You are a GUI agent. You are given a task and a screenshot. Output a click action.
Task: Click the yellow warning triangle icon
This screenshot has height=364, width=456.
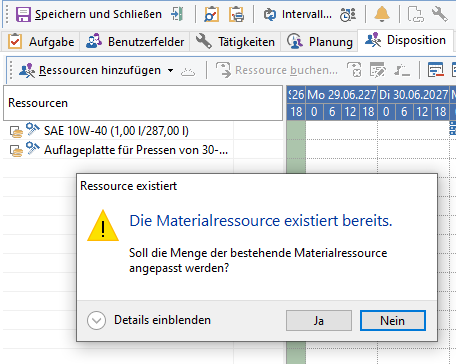(103, 226)
